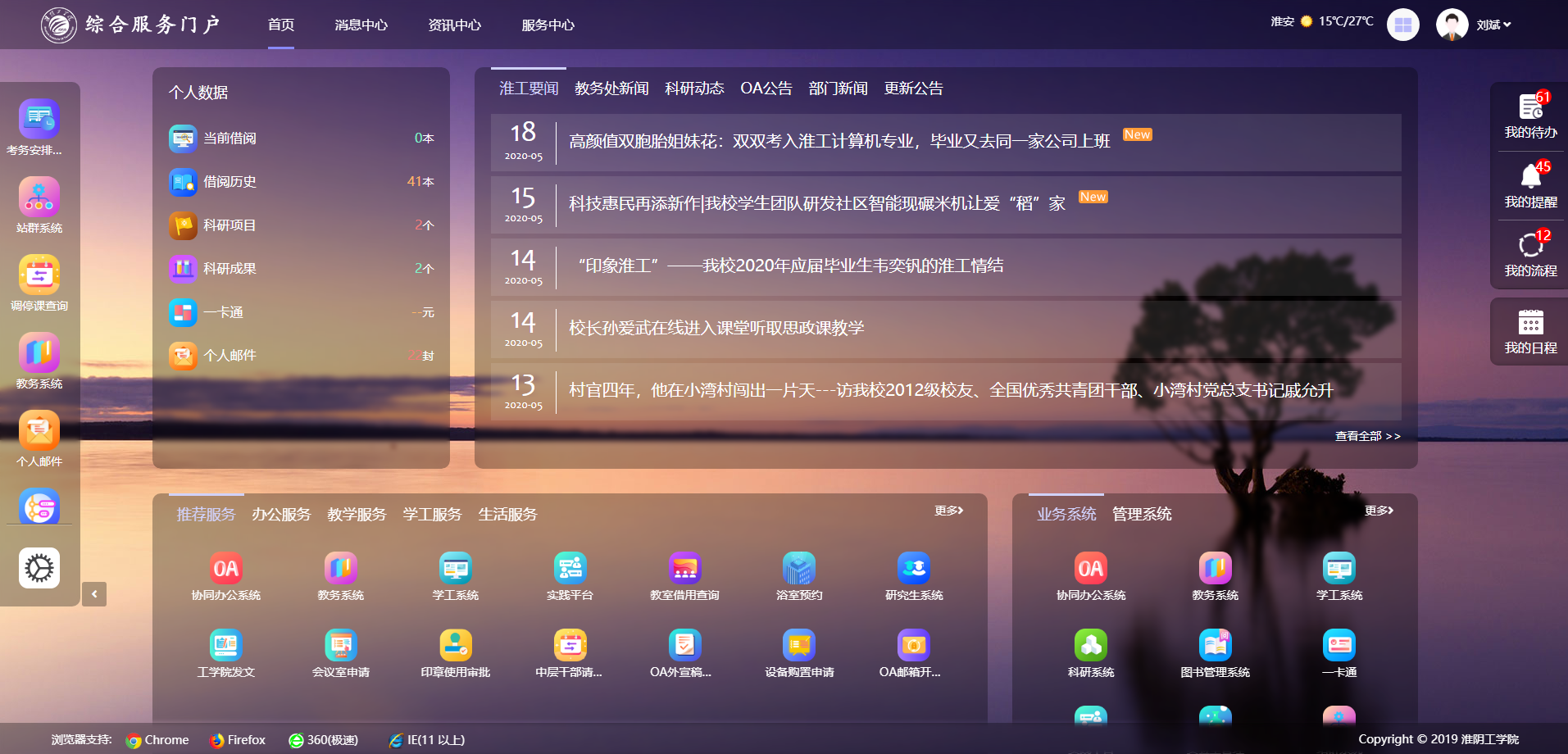Viewport: 1568px width, 754px height.
Task: Launch the 研究生系统 icon
Action: click(x=913, y=569)
